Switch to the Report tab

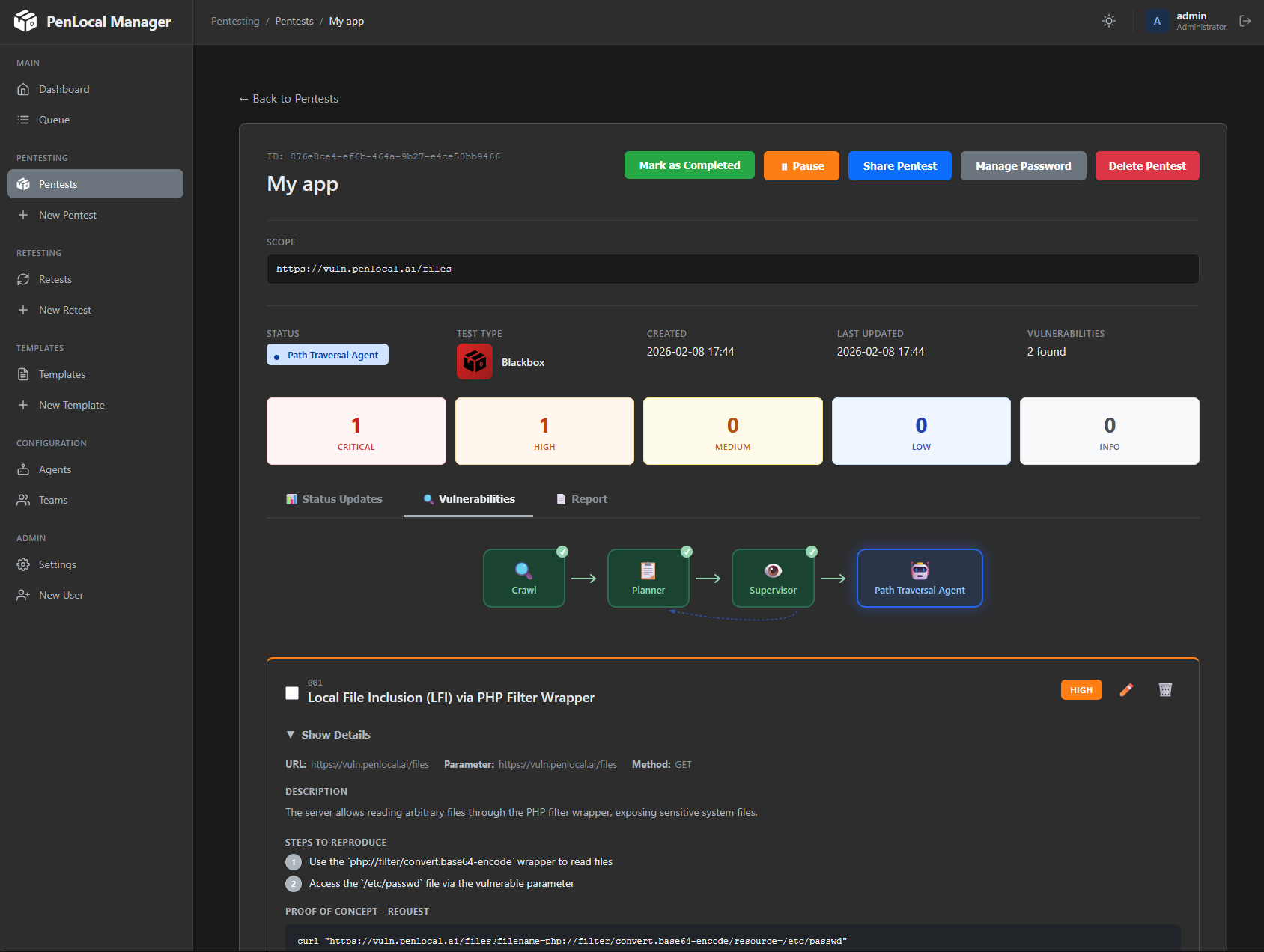pos(581,499)
